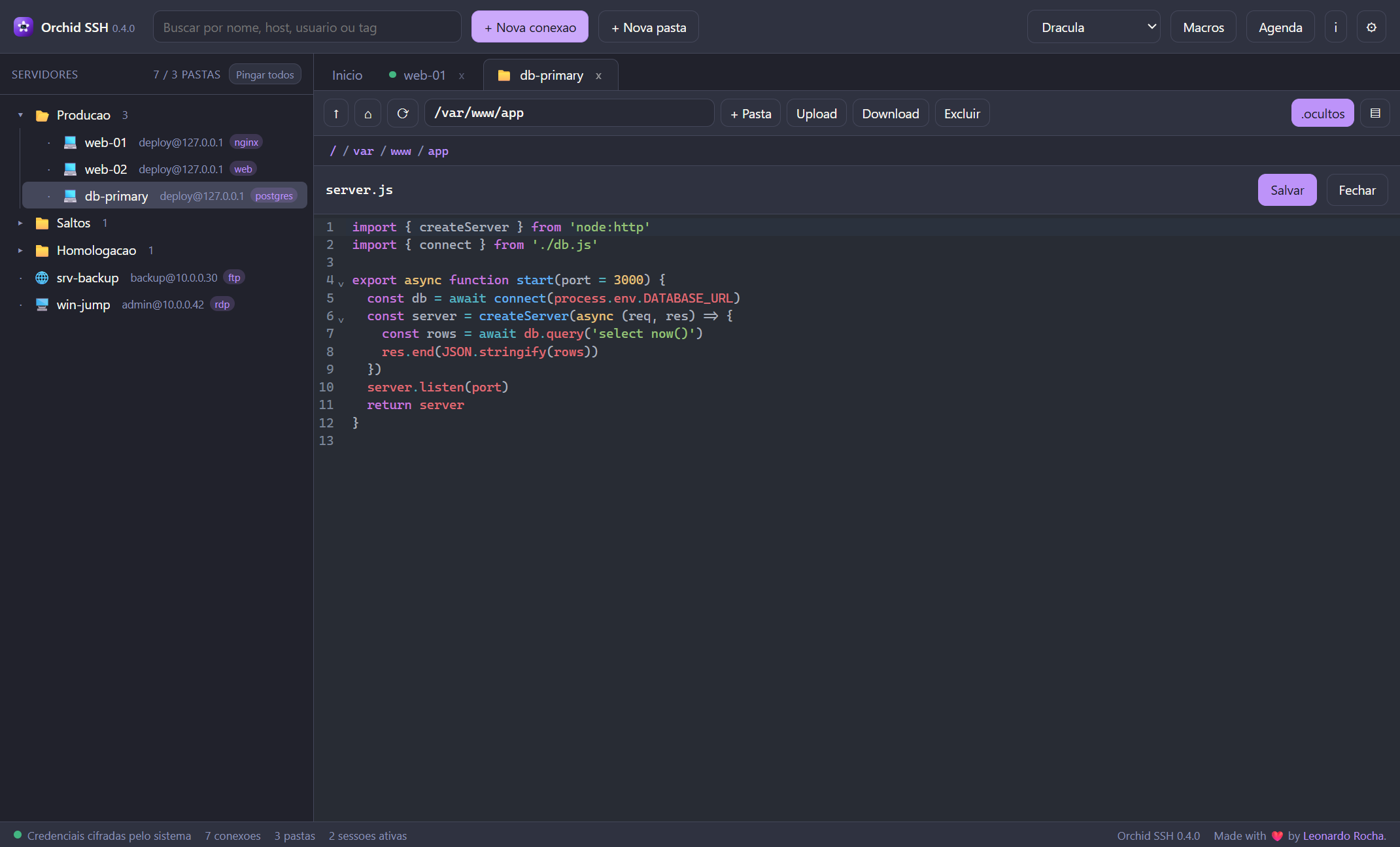
Task: Create a folder with + Pasta
Action: click(x=751, y=113)
